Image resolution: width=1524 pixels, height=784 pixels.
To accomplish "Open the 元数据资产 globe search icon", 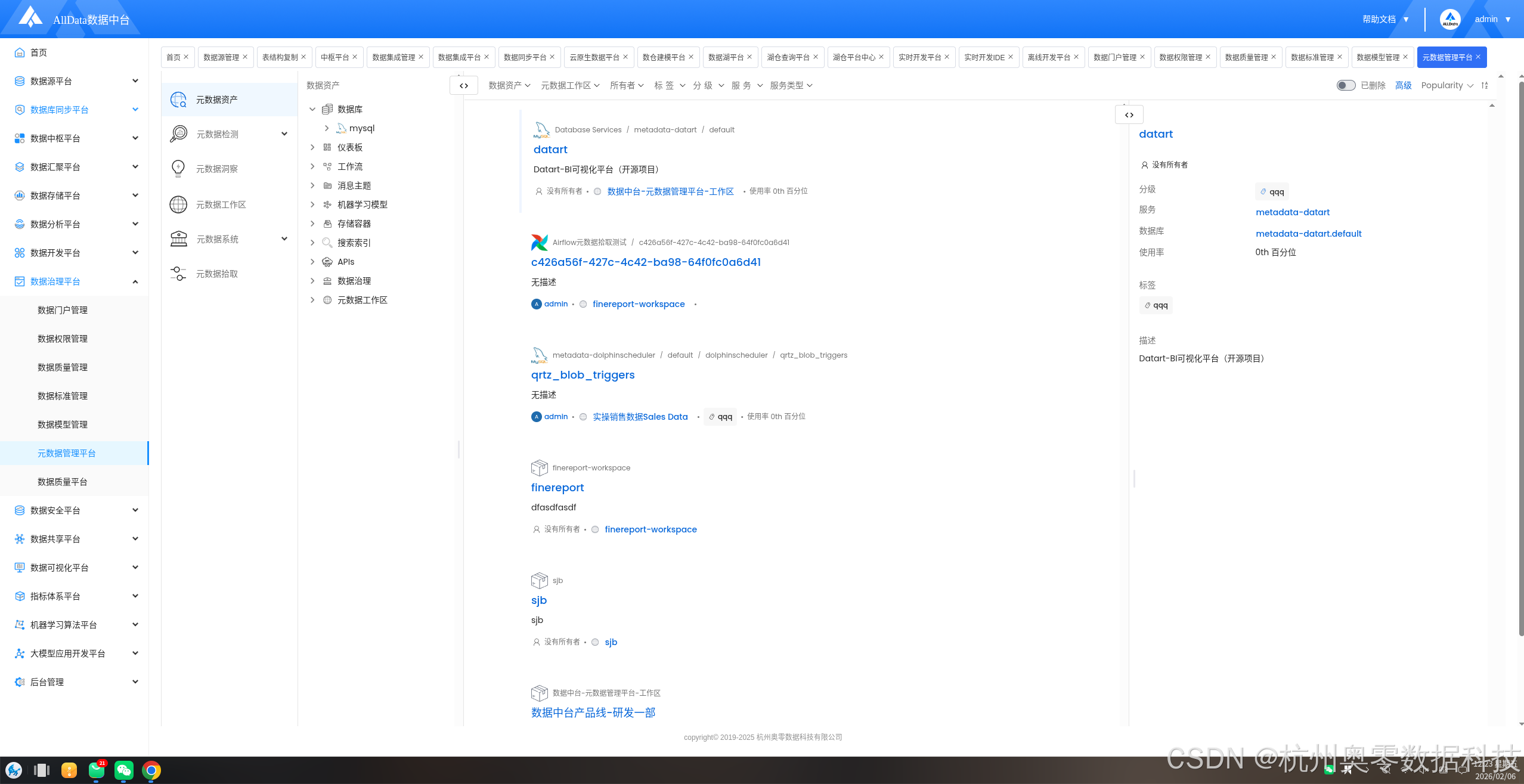I will pos(178,100).
